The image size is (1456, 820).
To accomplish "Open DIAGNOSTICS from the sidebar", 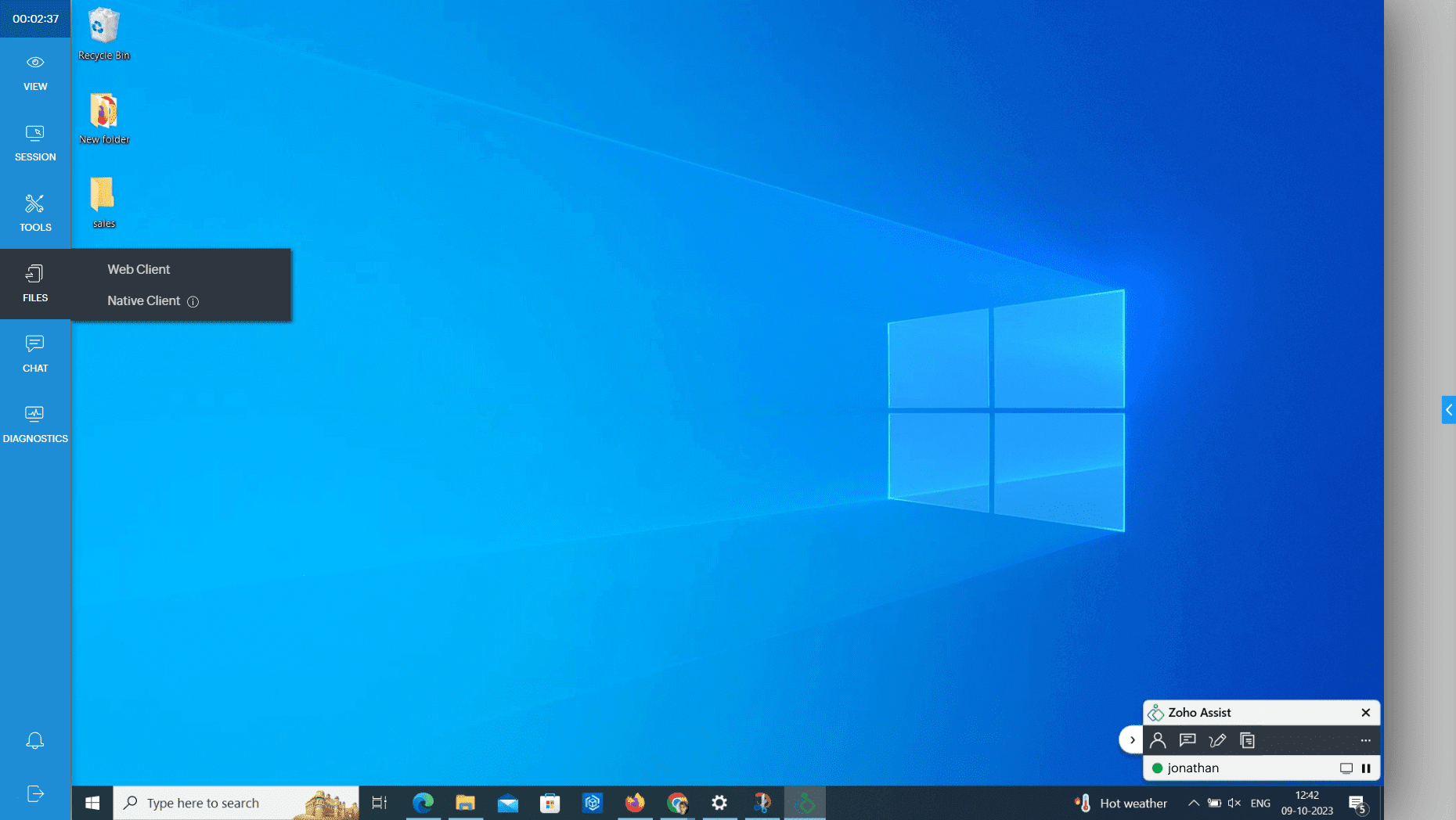I will click(x=35, y=425).
